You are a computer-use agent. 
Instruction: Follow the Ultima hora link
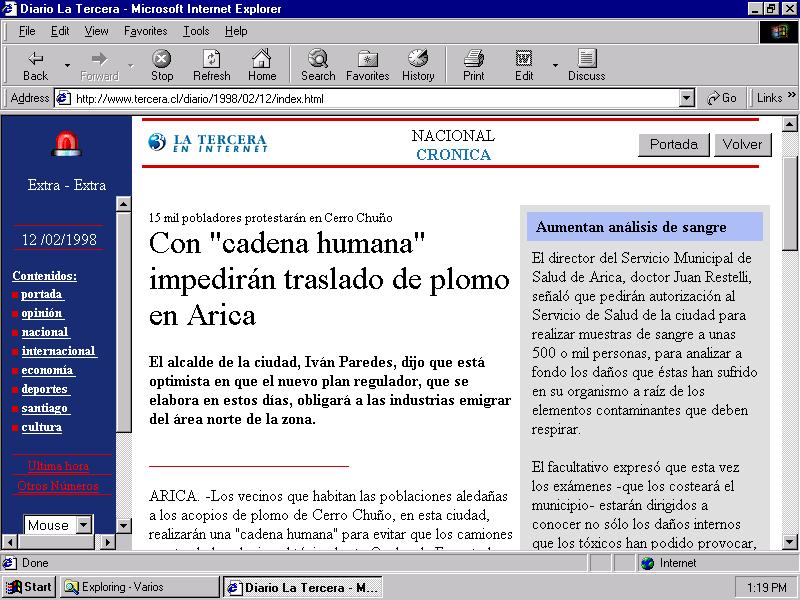tap(58, 466)
